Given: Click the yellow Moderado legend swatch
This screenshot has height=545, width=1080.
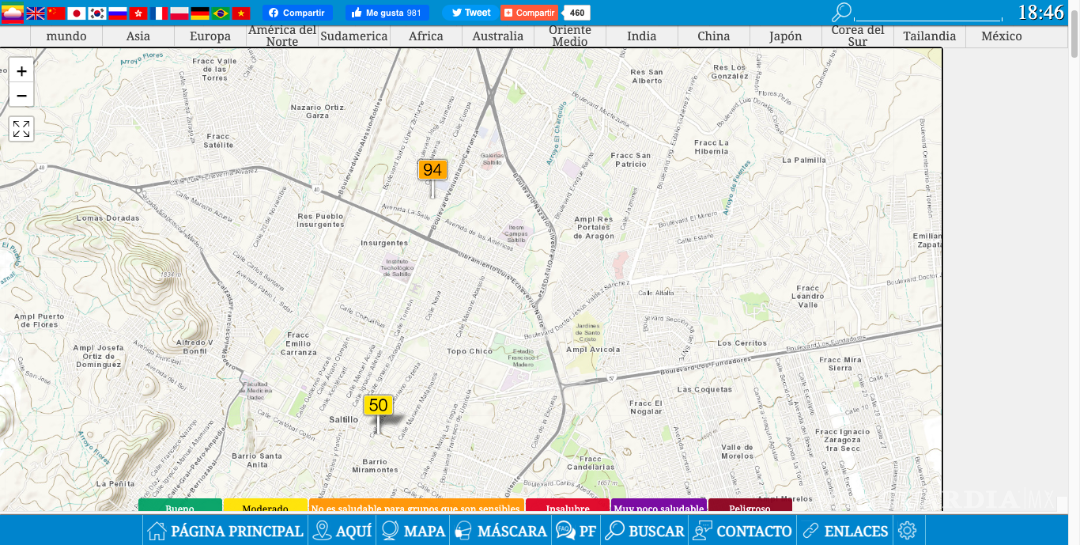Looking at the screenshot, I should 265,507.
